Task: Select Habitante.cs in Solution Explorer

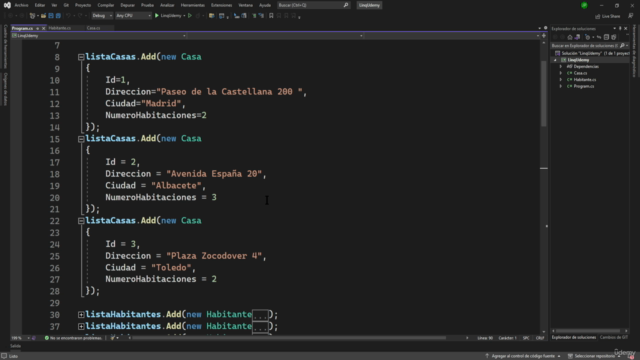Action: click(585, 80)
